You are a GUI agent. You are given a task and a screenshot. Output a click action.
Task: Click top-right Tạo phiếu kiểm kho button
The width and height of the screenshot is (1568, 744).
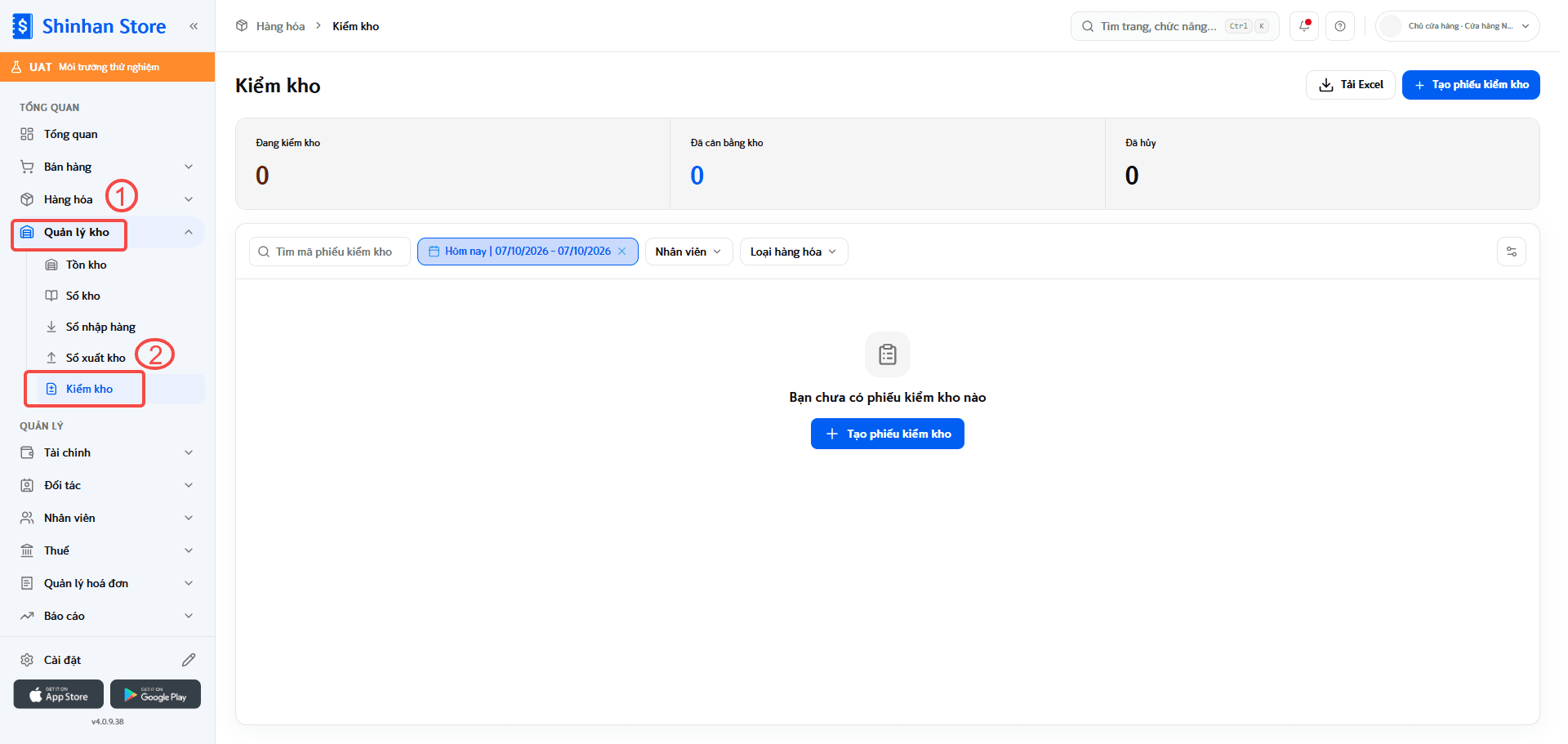(x=1471, y=85)
